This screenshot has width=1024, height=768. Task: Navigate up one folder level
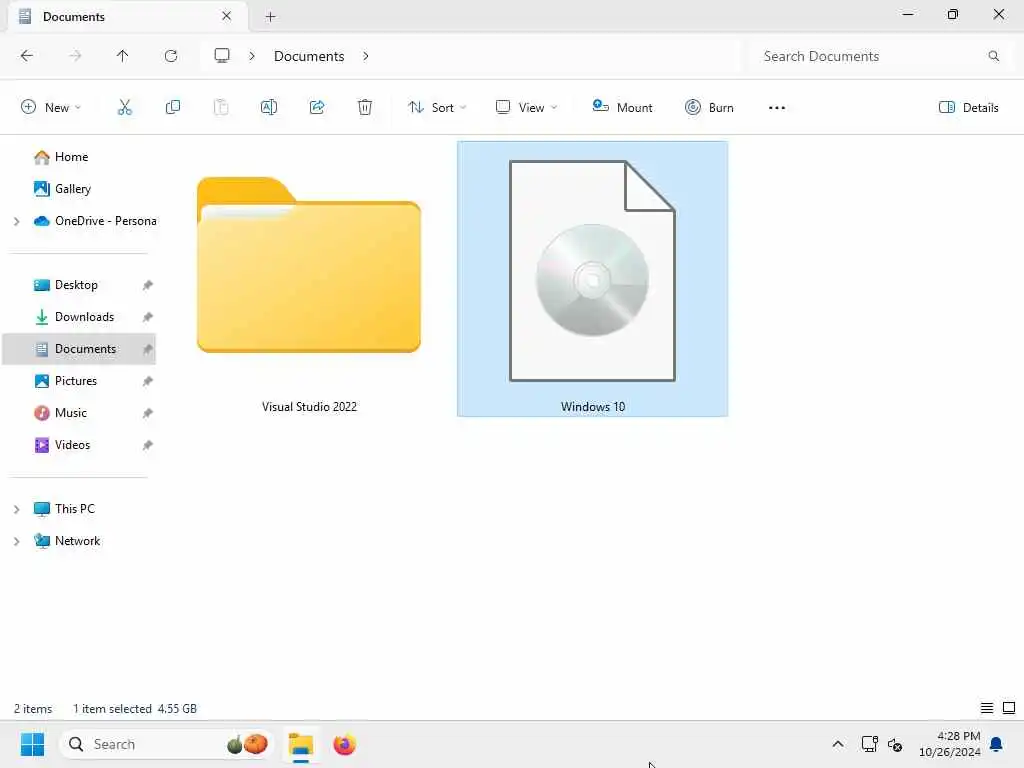tap(122, 56)
